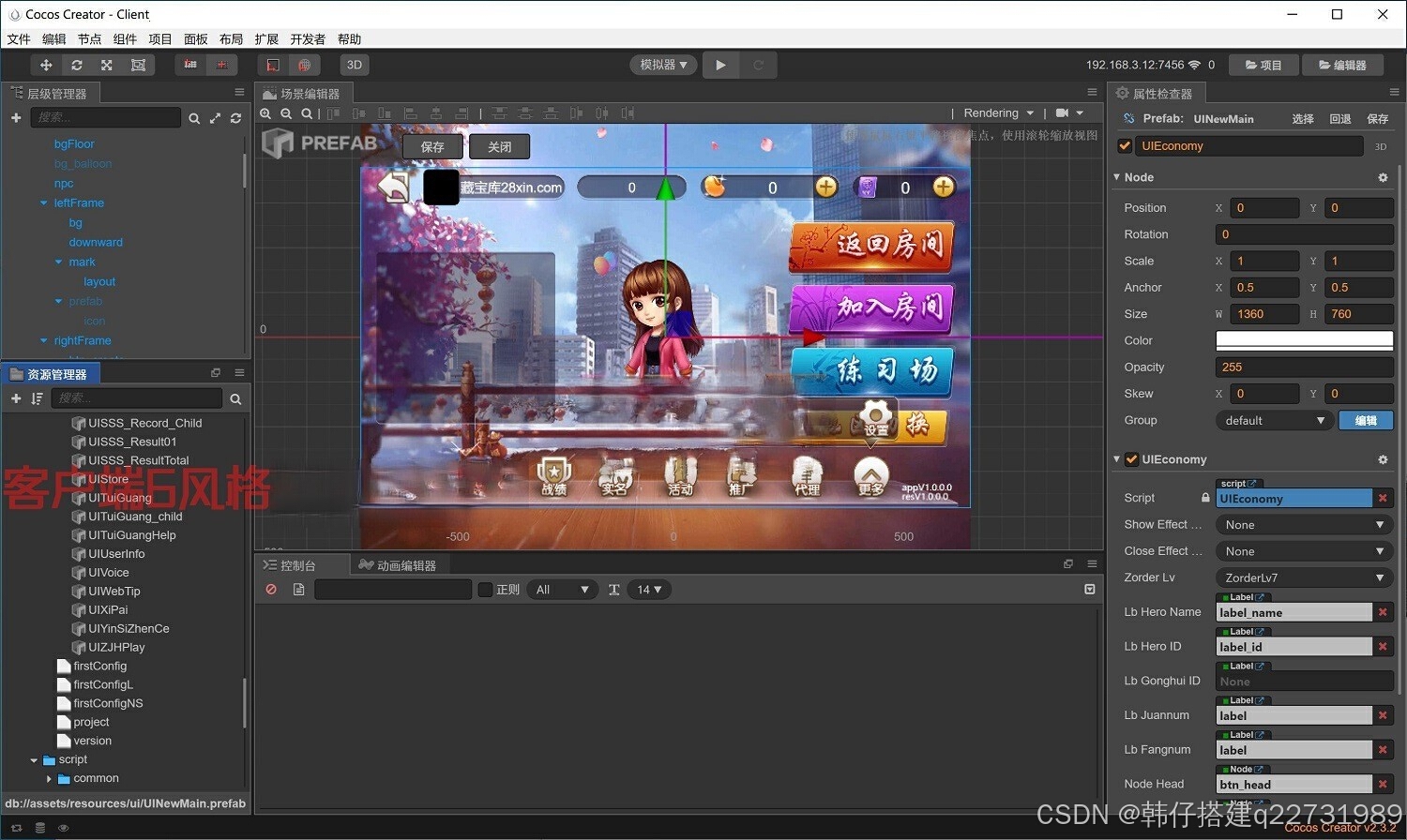The image size is (1407, 840).
Task: Select the Scale transform tool
Action: 107,65
